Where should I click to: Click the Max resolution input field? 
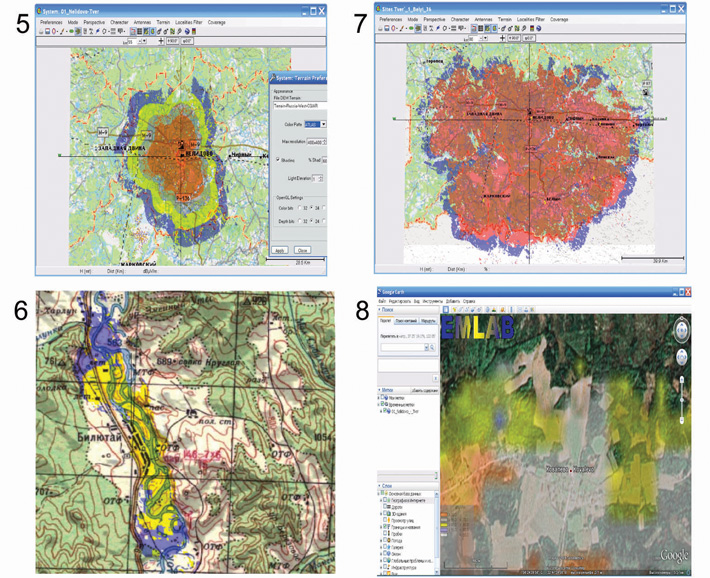[x=316, y=142]
